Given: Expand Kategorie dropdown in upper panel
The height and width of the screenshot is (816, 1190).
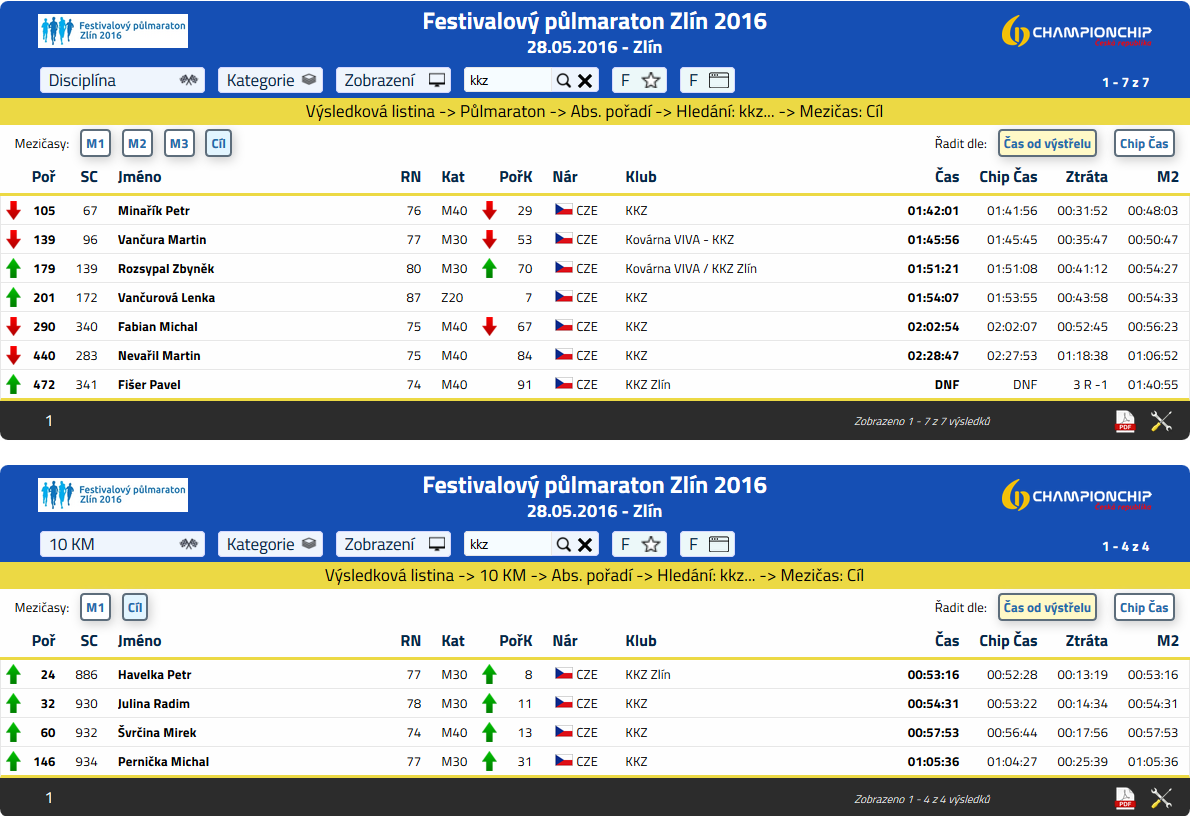Looking at the screenshot, I should pos(270,80).
